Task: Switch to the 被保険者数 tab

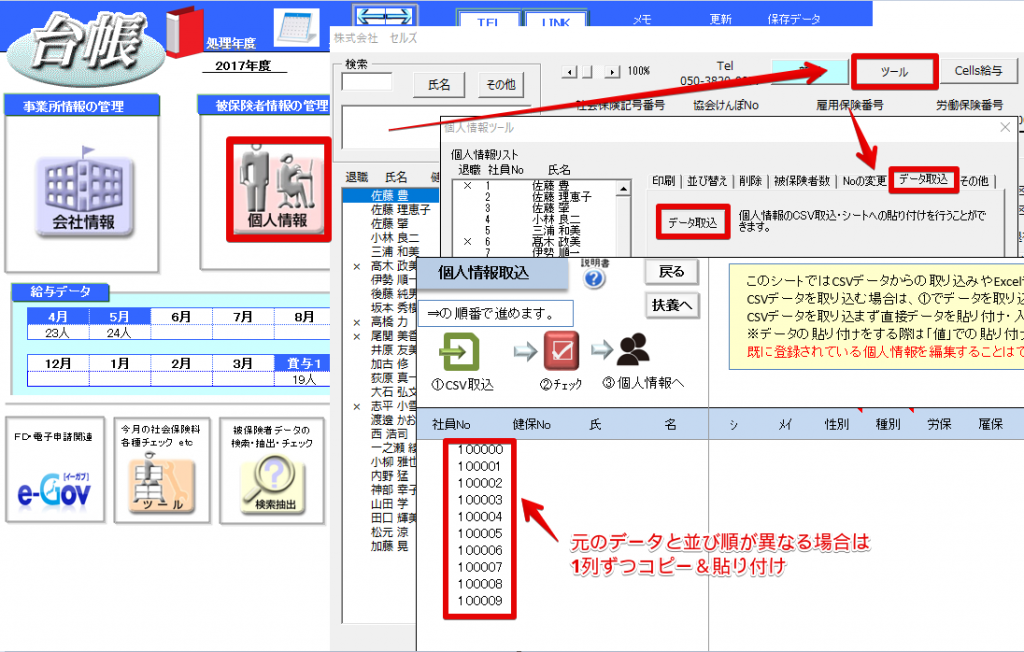Action: 802,181
